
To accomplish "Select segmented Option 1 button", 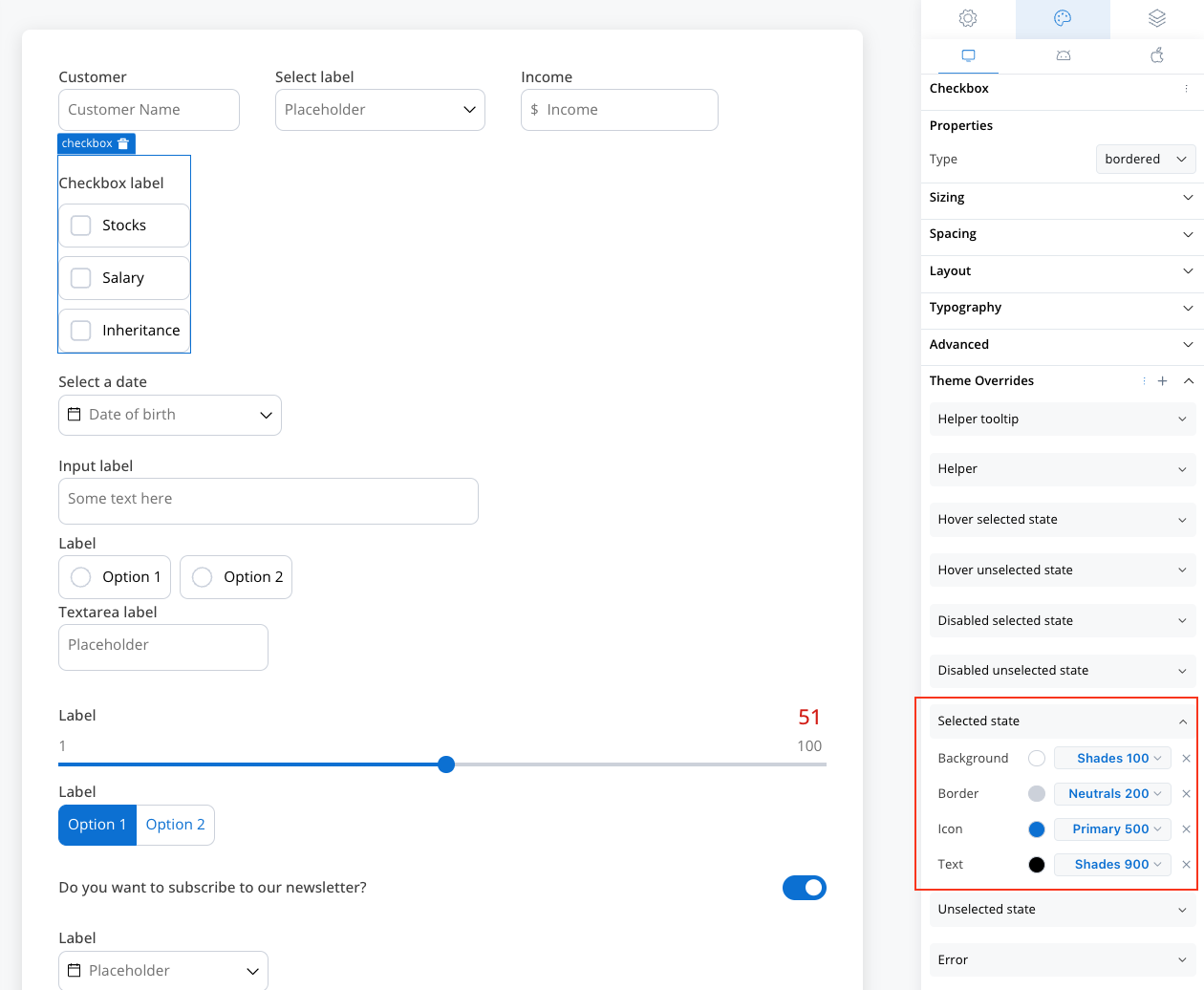I will (97, 825).
